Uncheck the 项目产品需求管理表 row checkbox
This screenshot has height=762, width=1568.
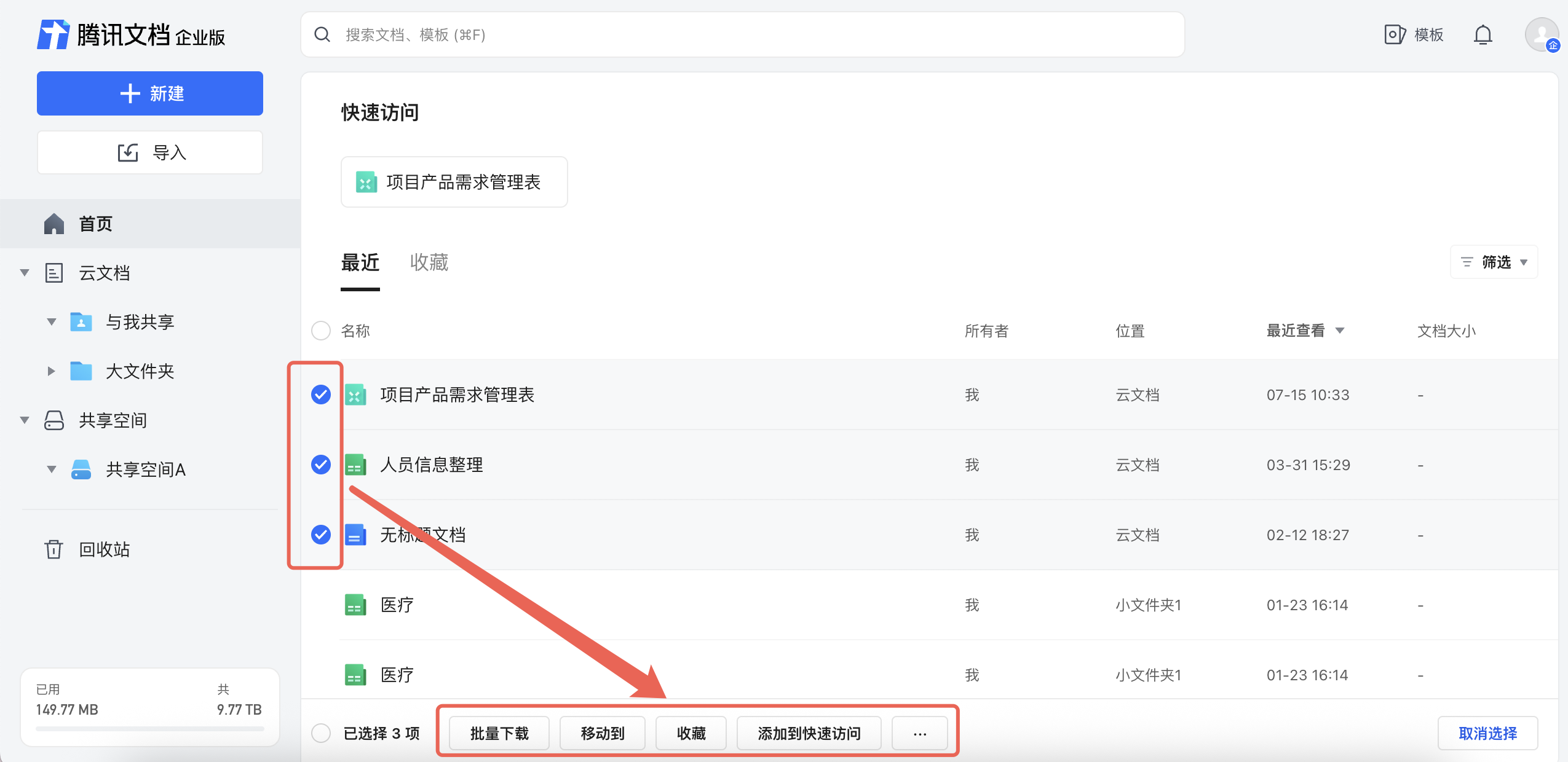coord(321,395)
